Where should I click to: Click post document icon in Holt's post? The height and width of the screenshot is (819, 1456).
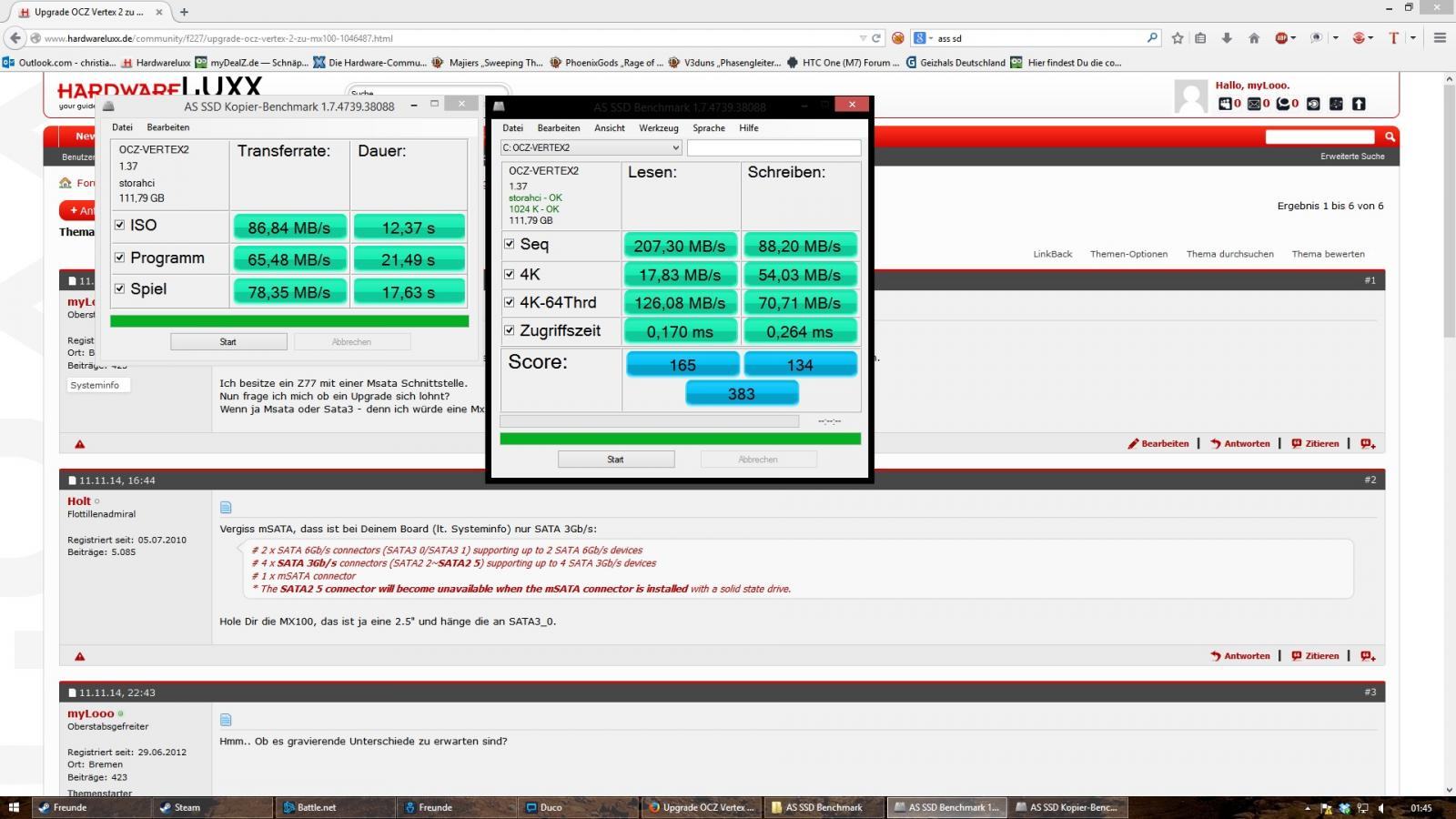pyautogui.click(x=226, y=507)
